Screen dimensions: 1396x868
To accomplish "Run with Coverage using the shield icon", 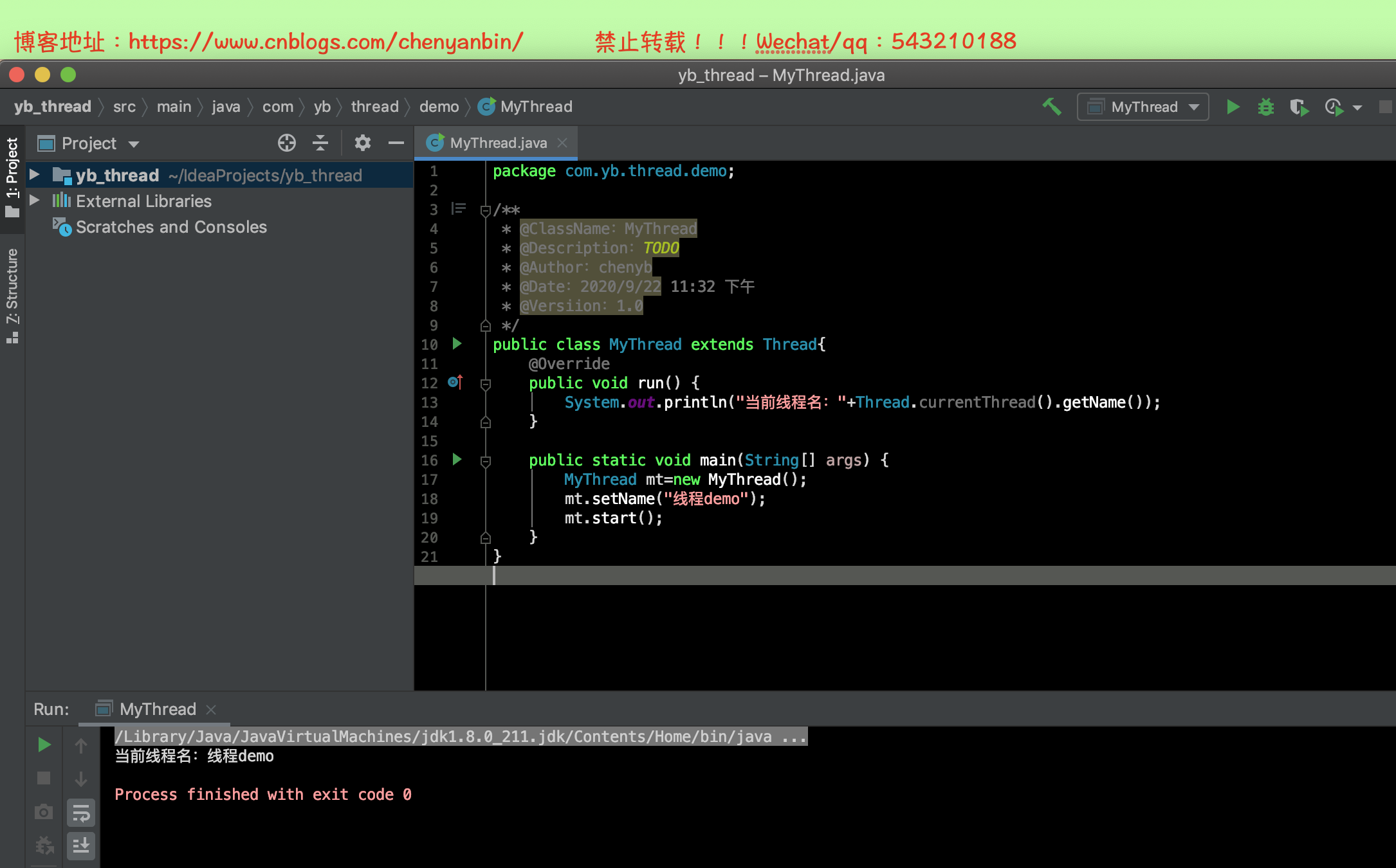I will [x=1299, y=107].
